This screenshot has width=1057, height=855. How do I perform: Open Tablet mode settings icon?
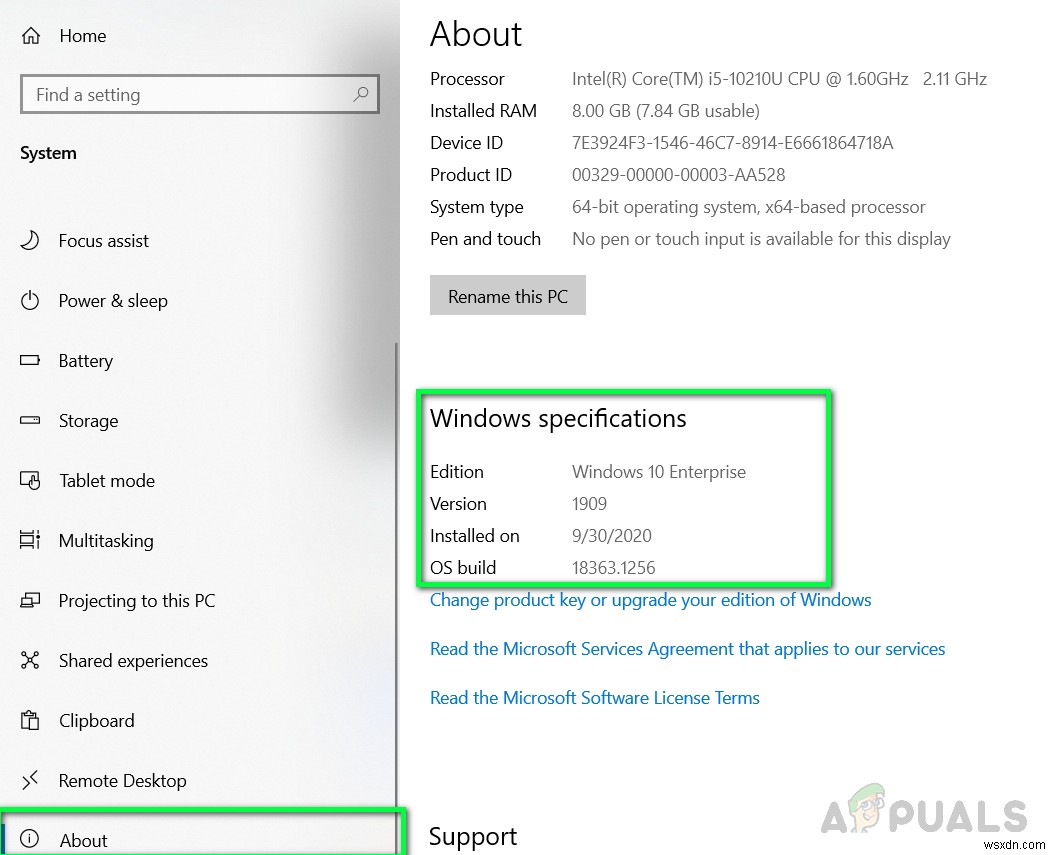pyautogui.click(x=30, y=480)
